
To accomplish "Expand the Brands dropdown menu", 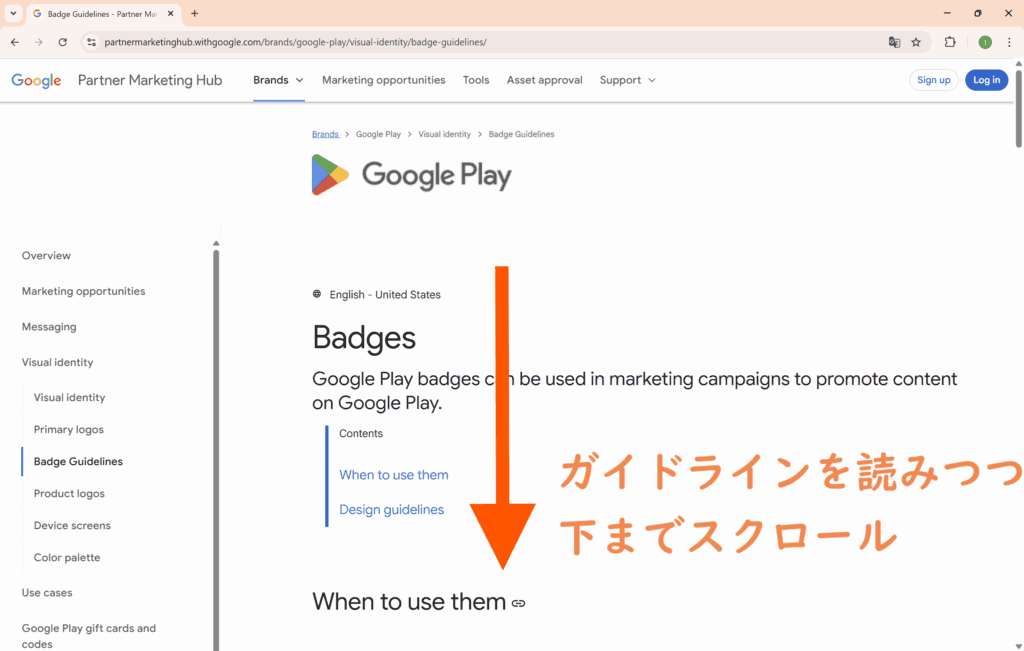I will 278,80.
